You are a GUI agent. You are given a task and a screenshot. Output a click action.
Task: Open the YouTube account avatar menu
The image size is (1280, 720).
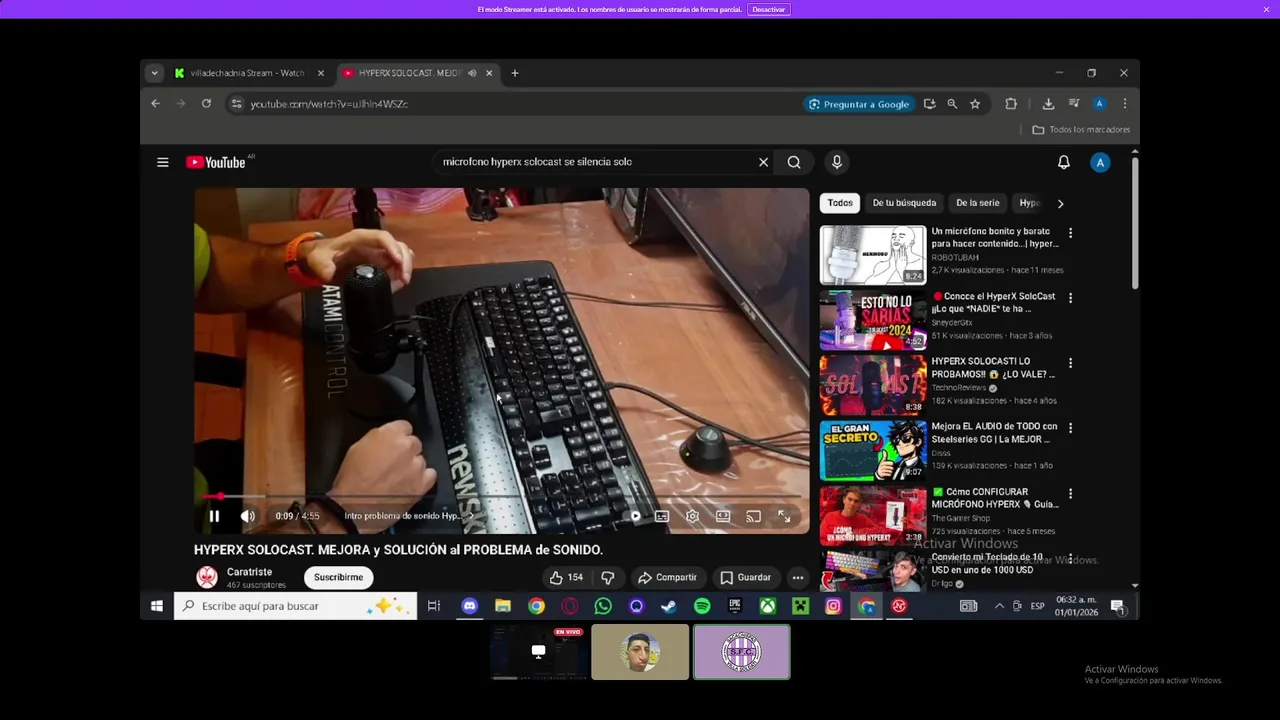coord(1100,162)
